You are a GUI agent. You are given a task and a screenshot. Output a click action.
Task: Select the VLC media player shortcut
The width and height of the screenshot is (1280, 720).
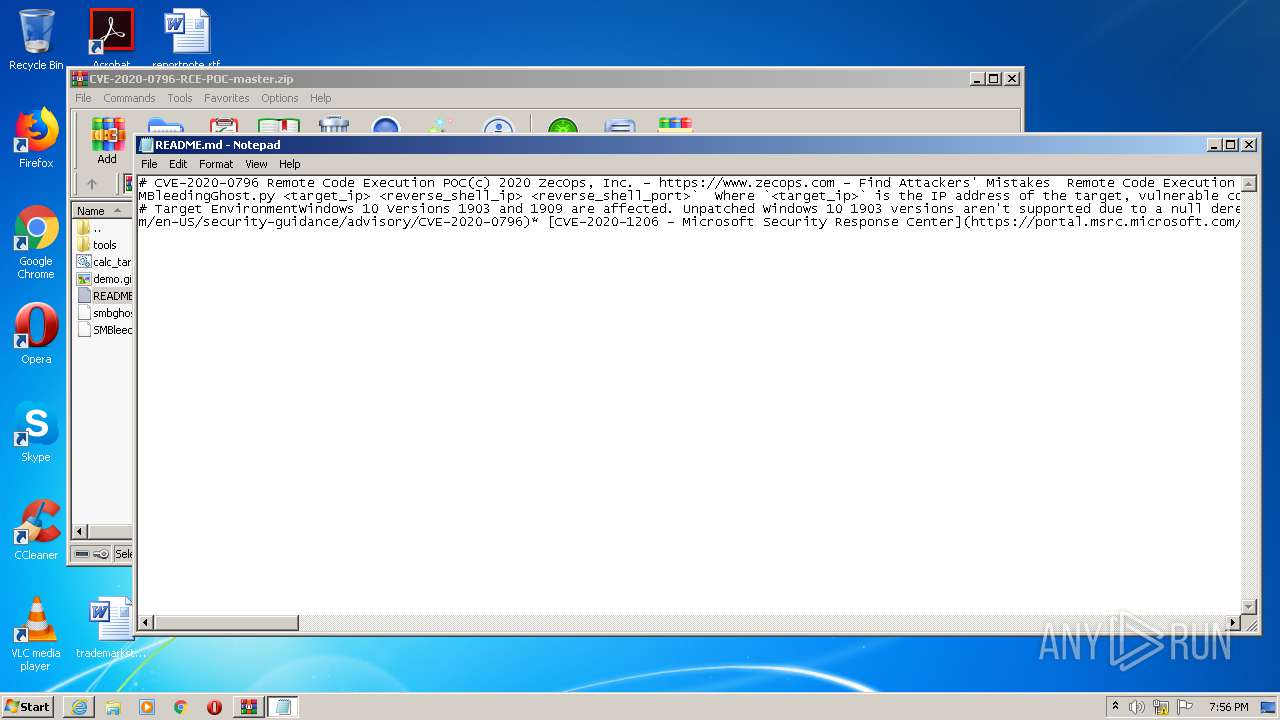[x=36, y=634]
